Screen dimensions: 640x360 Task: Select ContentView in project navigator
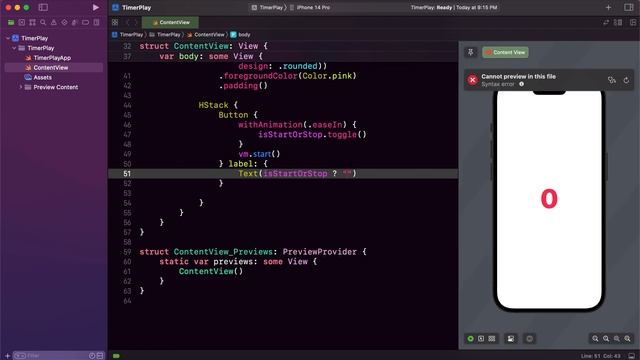point(53,68)
